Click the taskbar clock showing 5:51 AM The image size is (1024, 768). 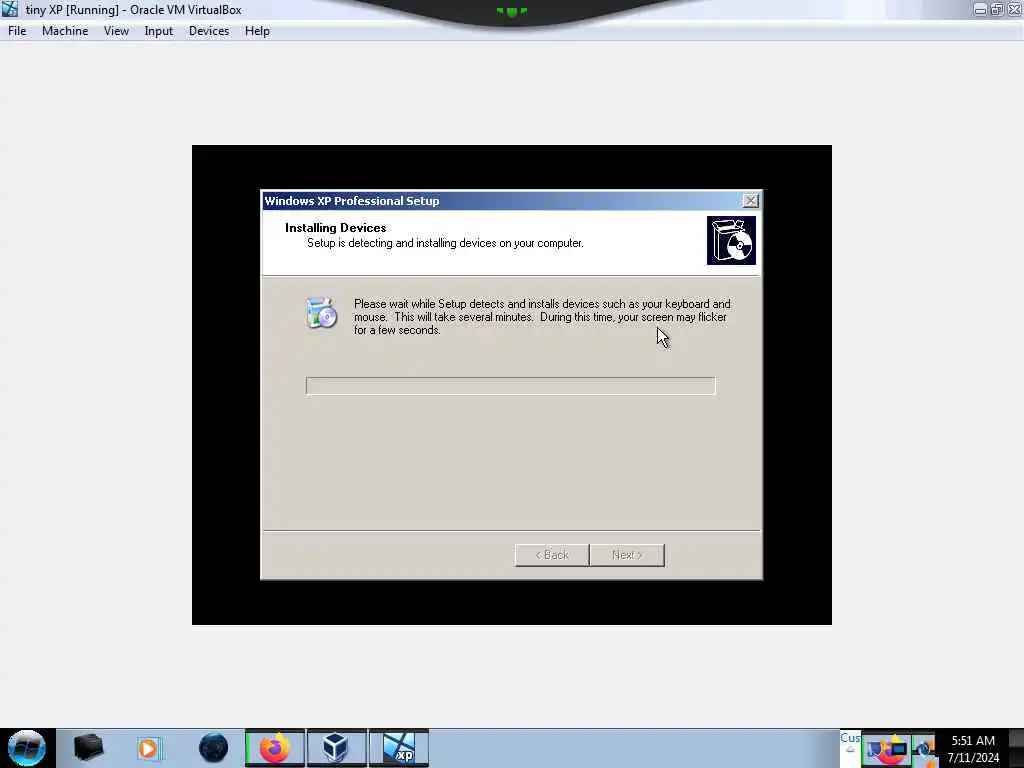973,748
